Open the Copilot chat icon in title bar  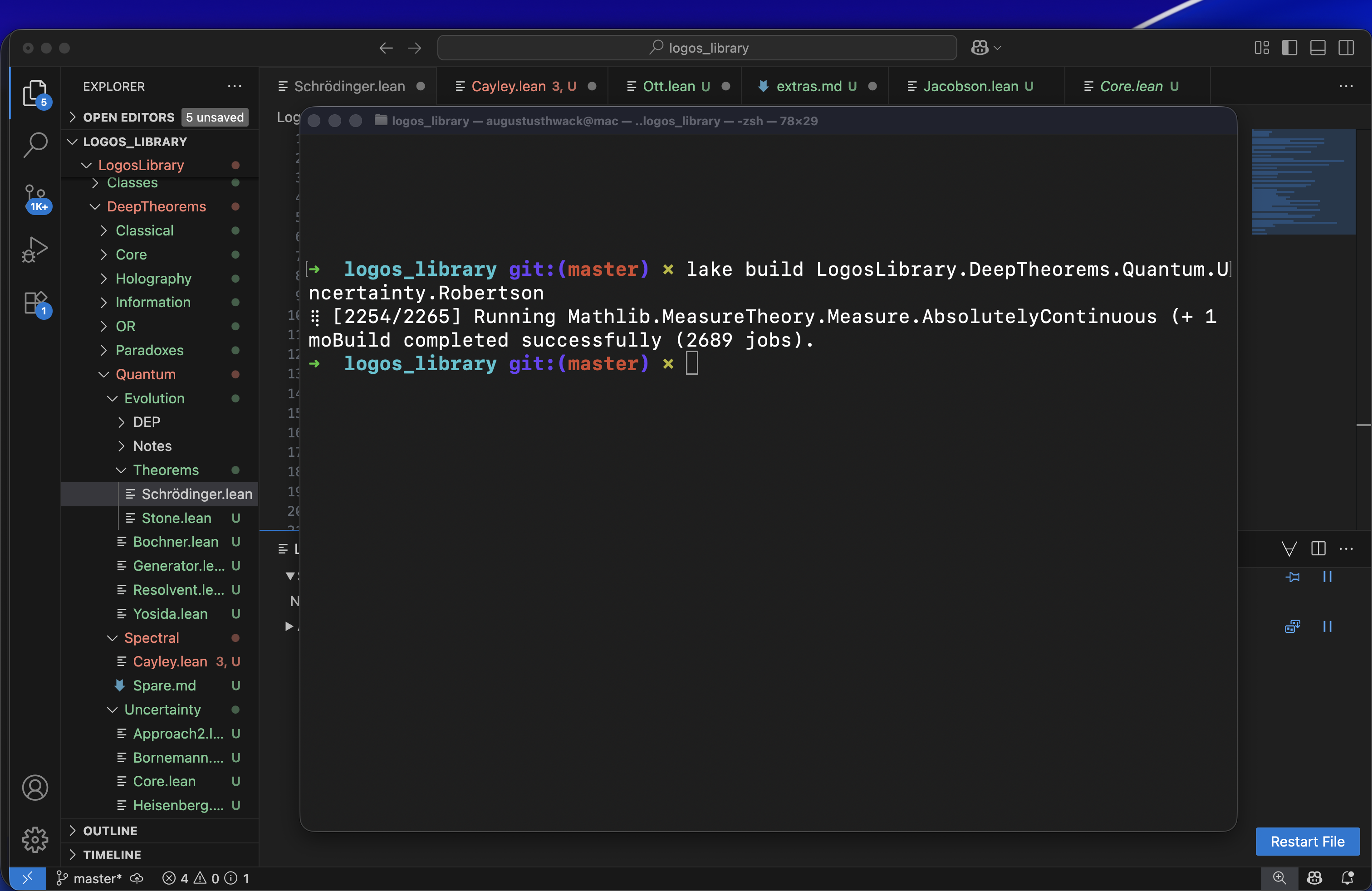980,48
